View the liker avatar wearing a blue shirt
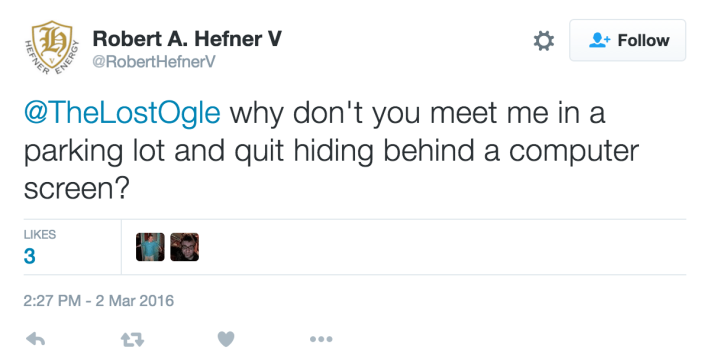 pos(150,247)
